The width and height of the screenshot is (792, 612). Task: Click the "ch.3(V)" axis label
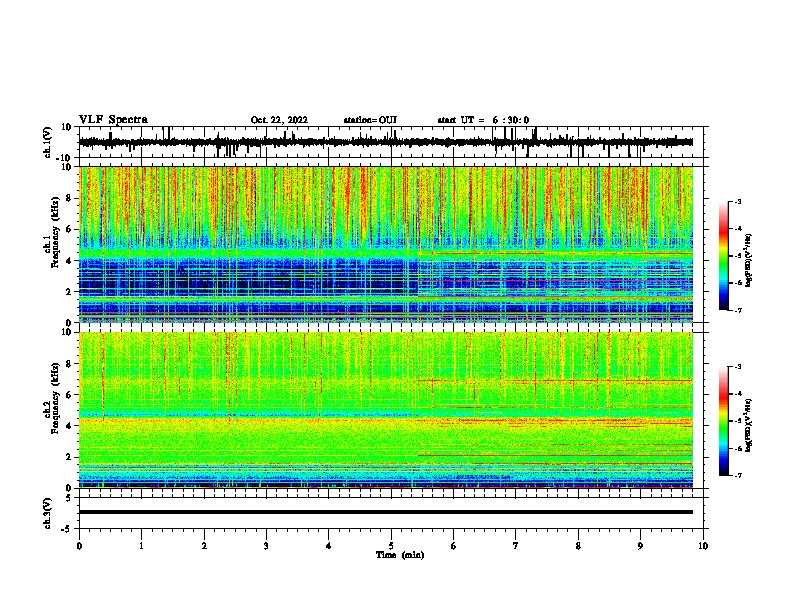[48, 513]
